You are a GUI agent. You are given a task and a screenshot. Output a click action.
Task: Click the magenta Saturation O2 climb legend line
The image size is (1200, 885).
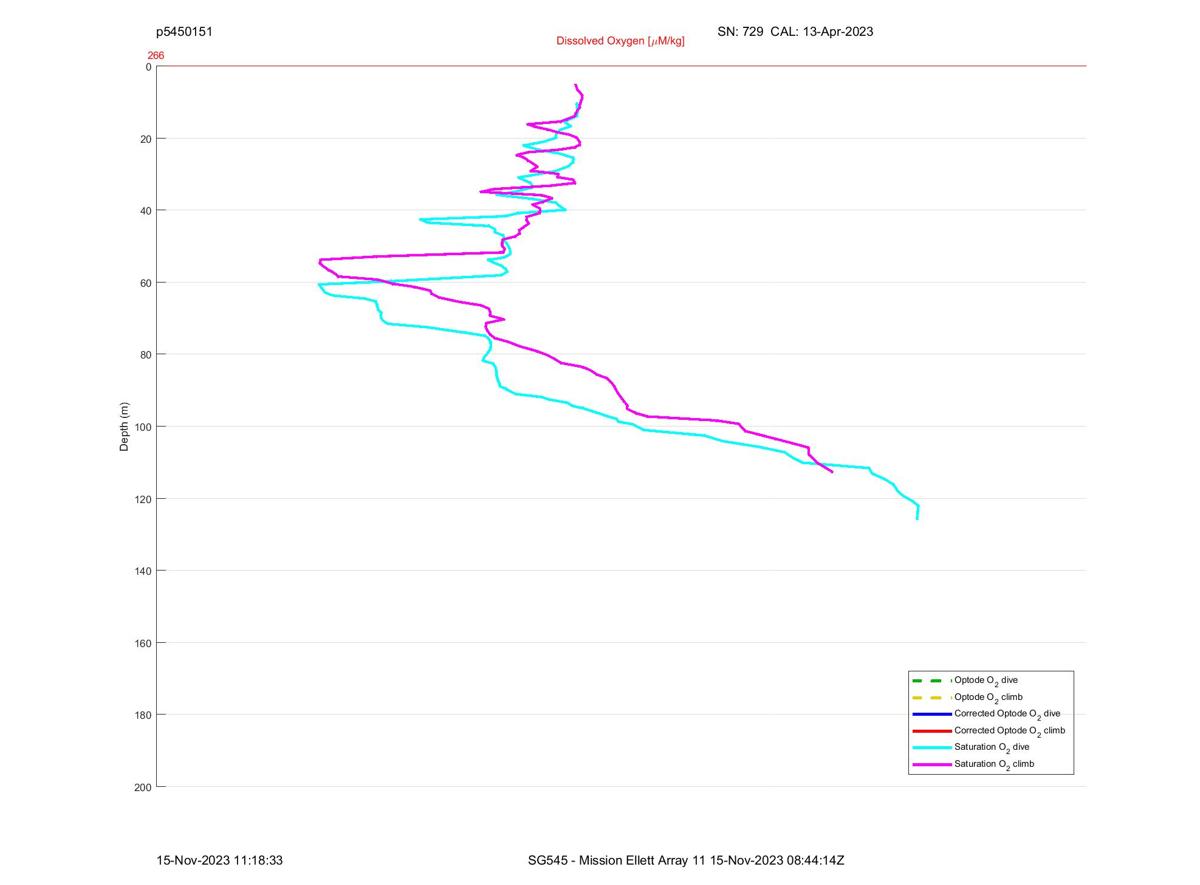pyautogui.click(x=931, y=764)
